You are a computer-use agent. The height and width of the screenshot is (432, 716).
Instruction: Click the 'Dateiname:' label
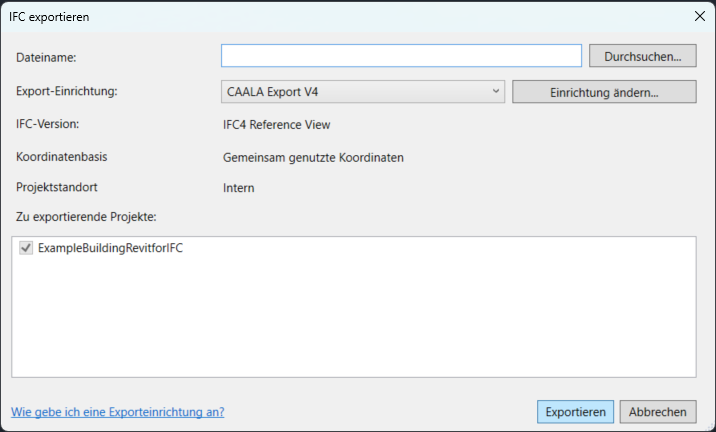point(47,59)
